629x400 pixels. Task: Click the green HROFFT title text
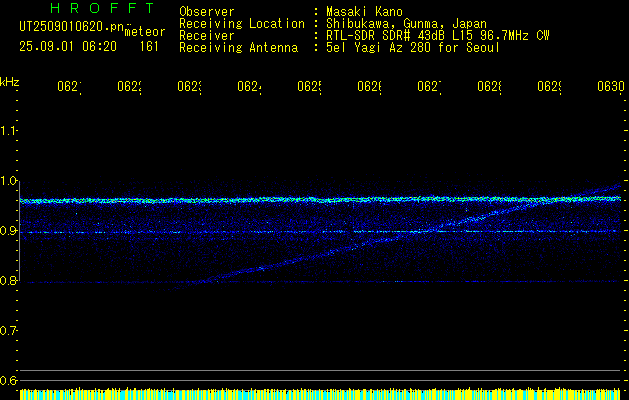pyautogui.click(x=102, y=8)
